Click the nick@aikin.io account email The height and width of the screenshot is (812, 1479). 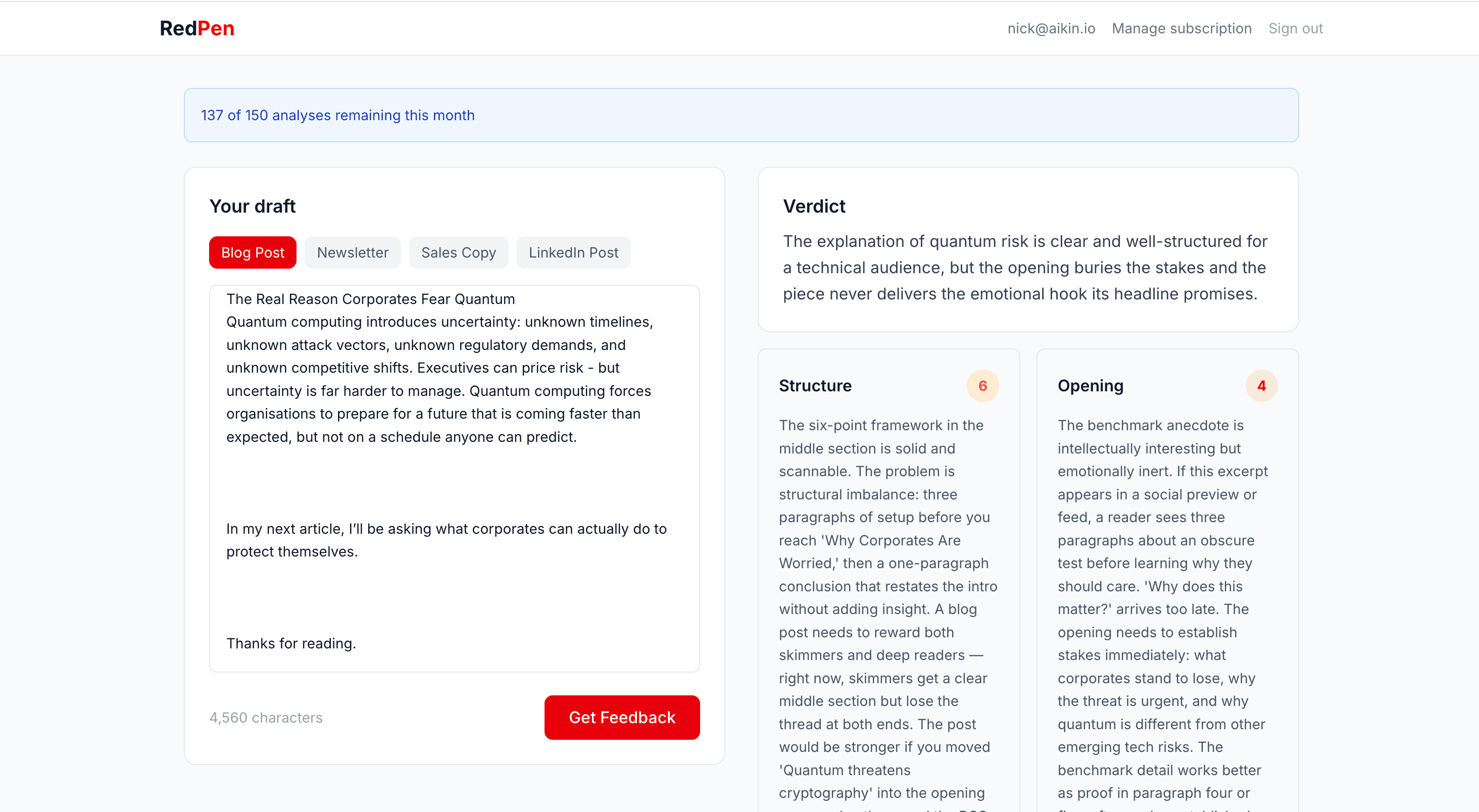pyautogui.click(x=1051, y=28)
